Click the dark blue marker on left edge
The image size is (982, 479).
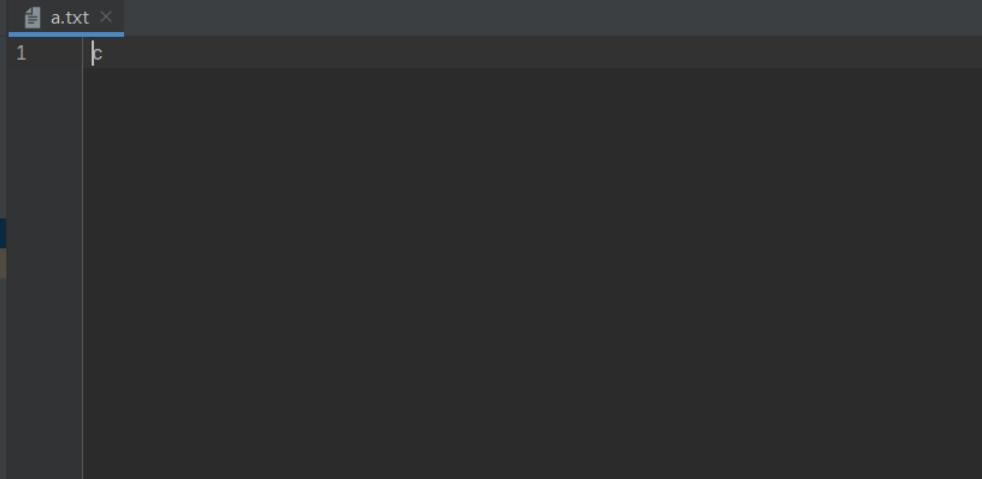click(x=3, y=233)
